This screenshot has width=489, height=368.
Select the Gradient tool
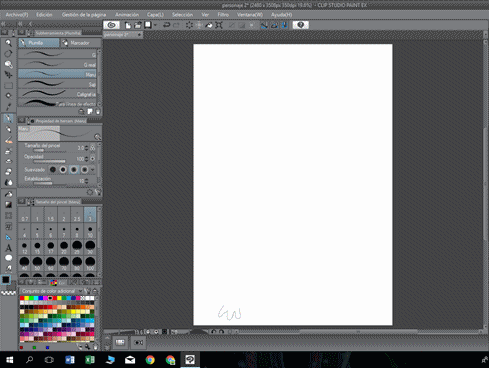[8, 205]
